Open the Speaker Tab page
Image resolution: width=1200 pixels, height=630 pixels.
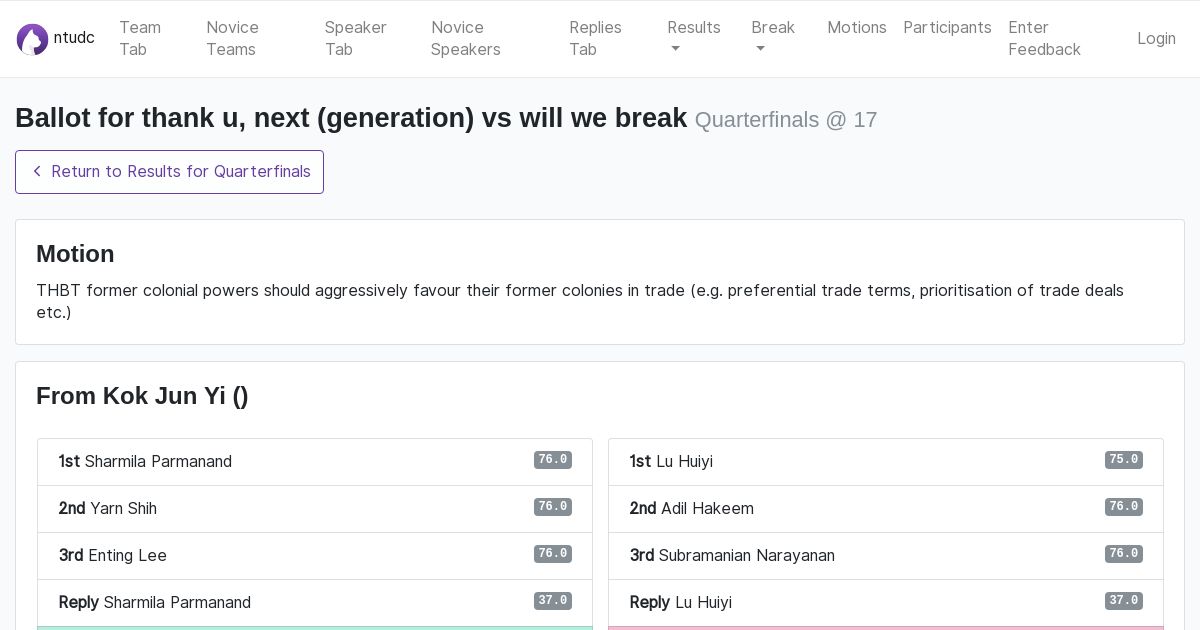pos(355,38)
